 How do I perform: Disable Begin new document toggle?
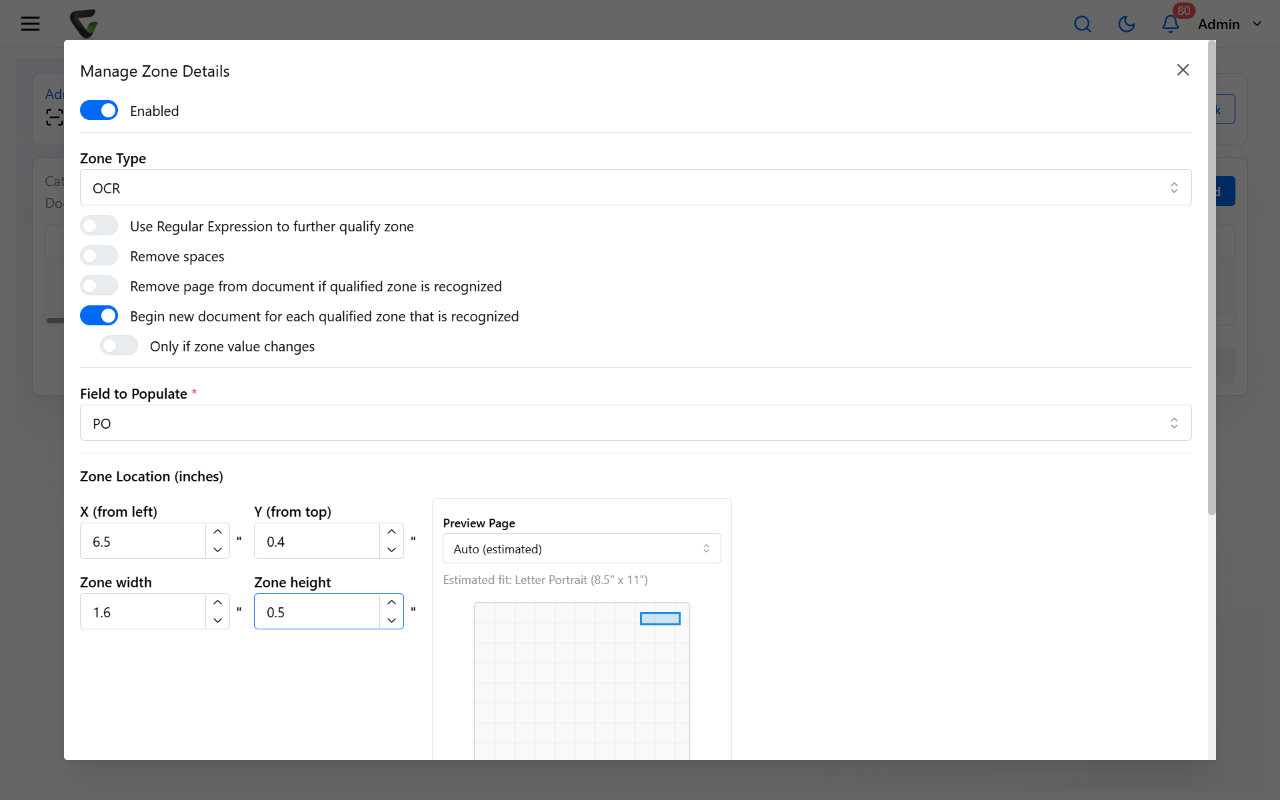[99, 316]
